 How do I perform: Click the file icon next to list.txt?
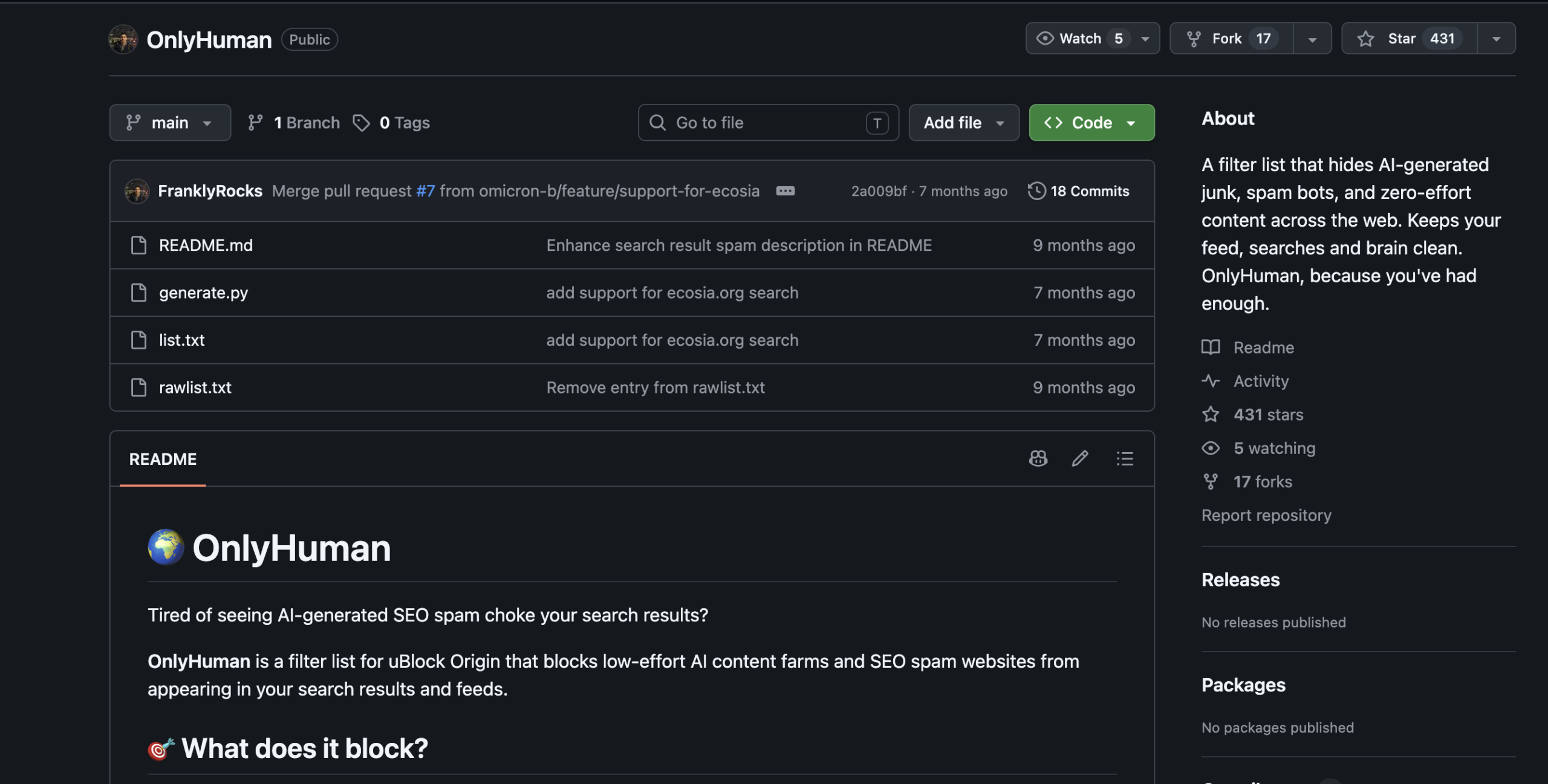click(138, 340)
